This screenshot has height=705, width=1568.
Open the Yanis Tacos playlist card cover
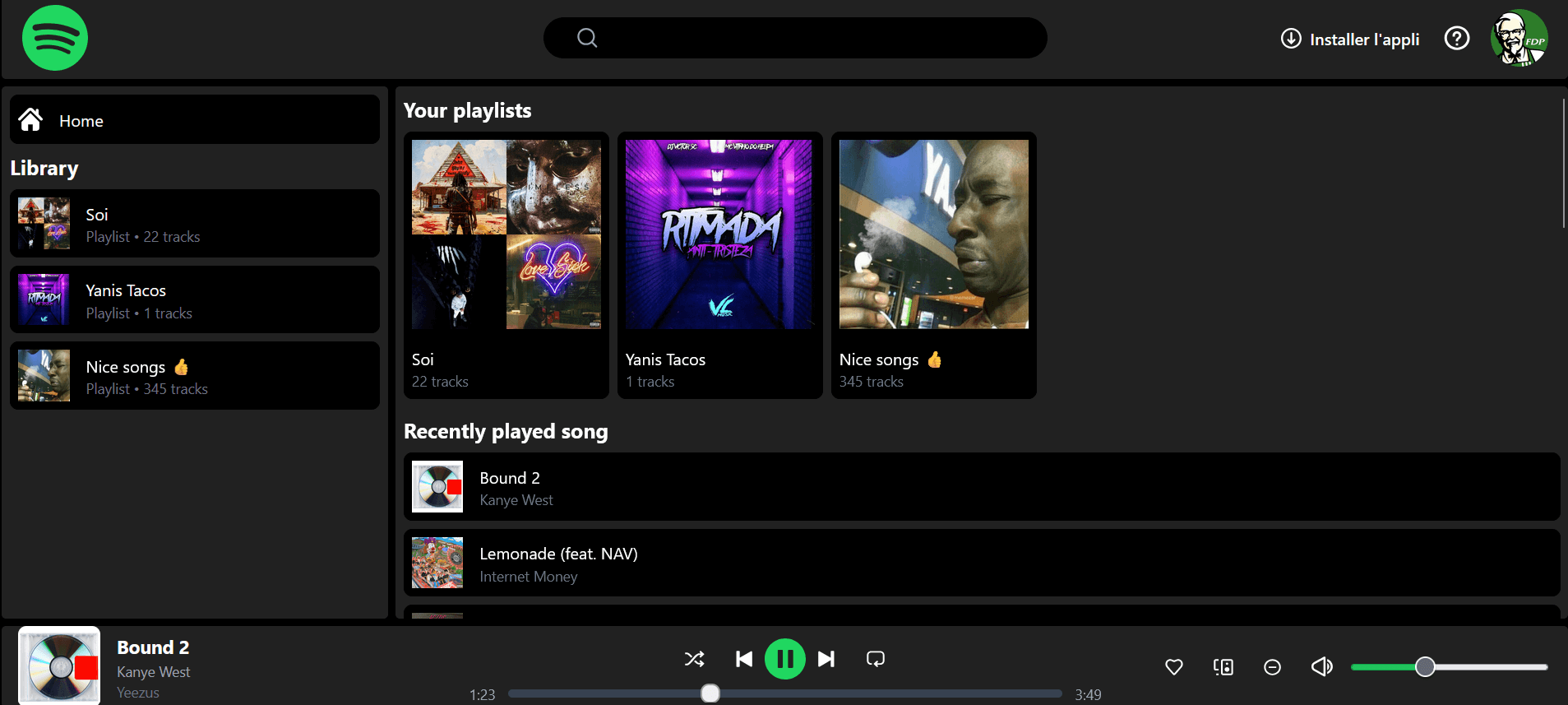click(x=720, y=234)
